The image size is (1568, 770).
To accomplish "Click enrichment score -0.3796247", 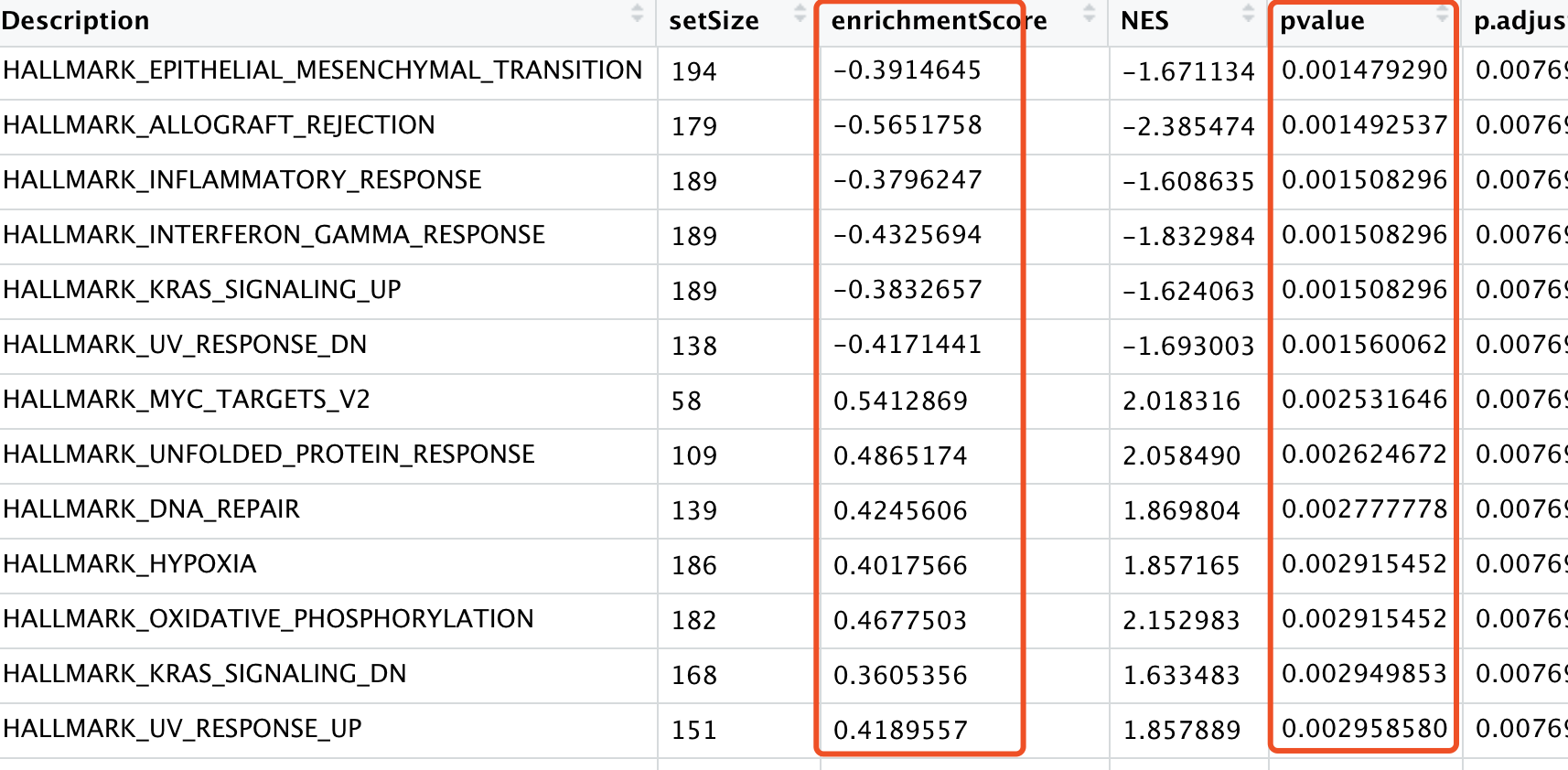I will [x=908, y=180].
